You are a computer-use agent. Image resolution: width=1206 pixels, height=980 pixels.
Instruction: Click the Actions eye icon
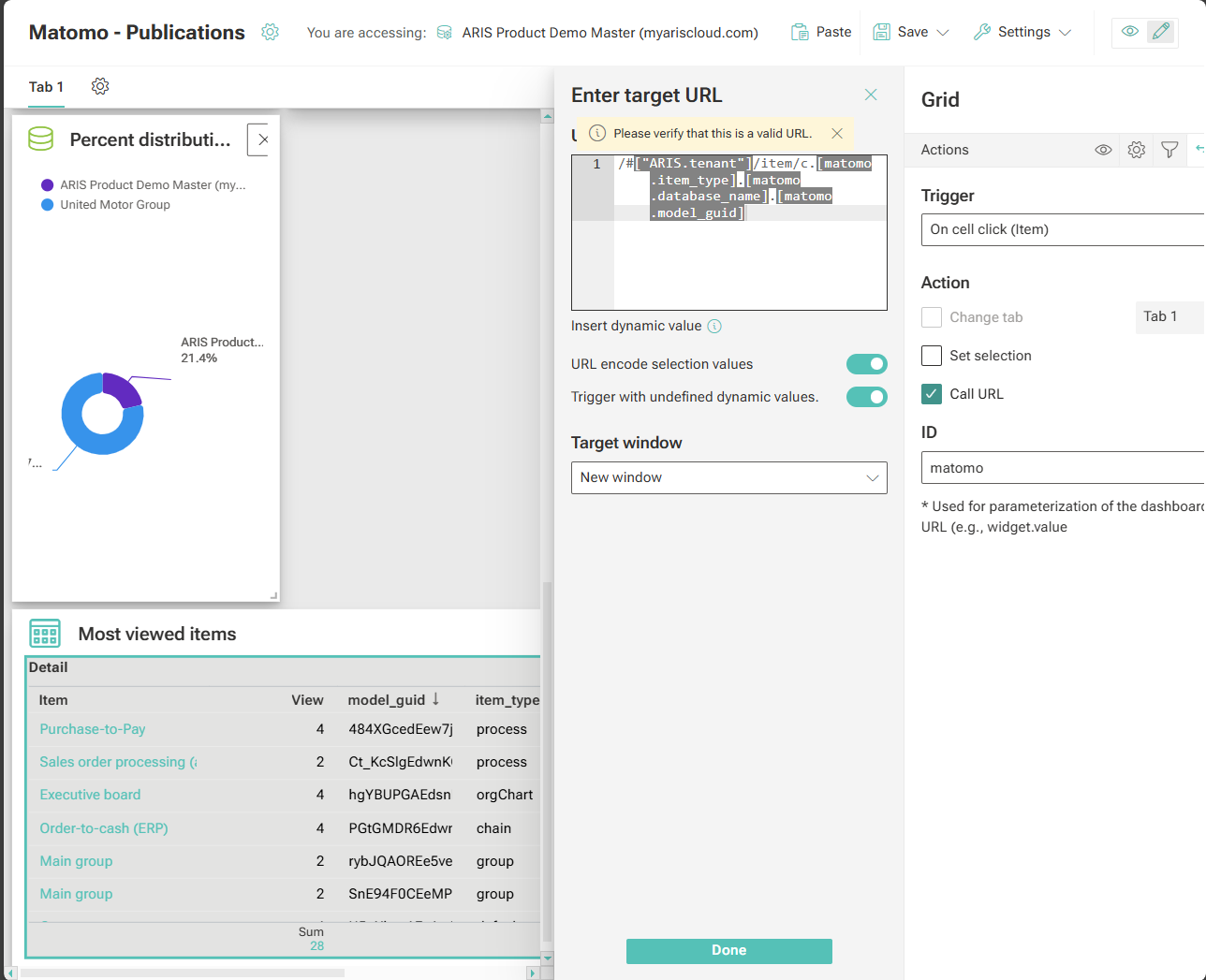1103,150
